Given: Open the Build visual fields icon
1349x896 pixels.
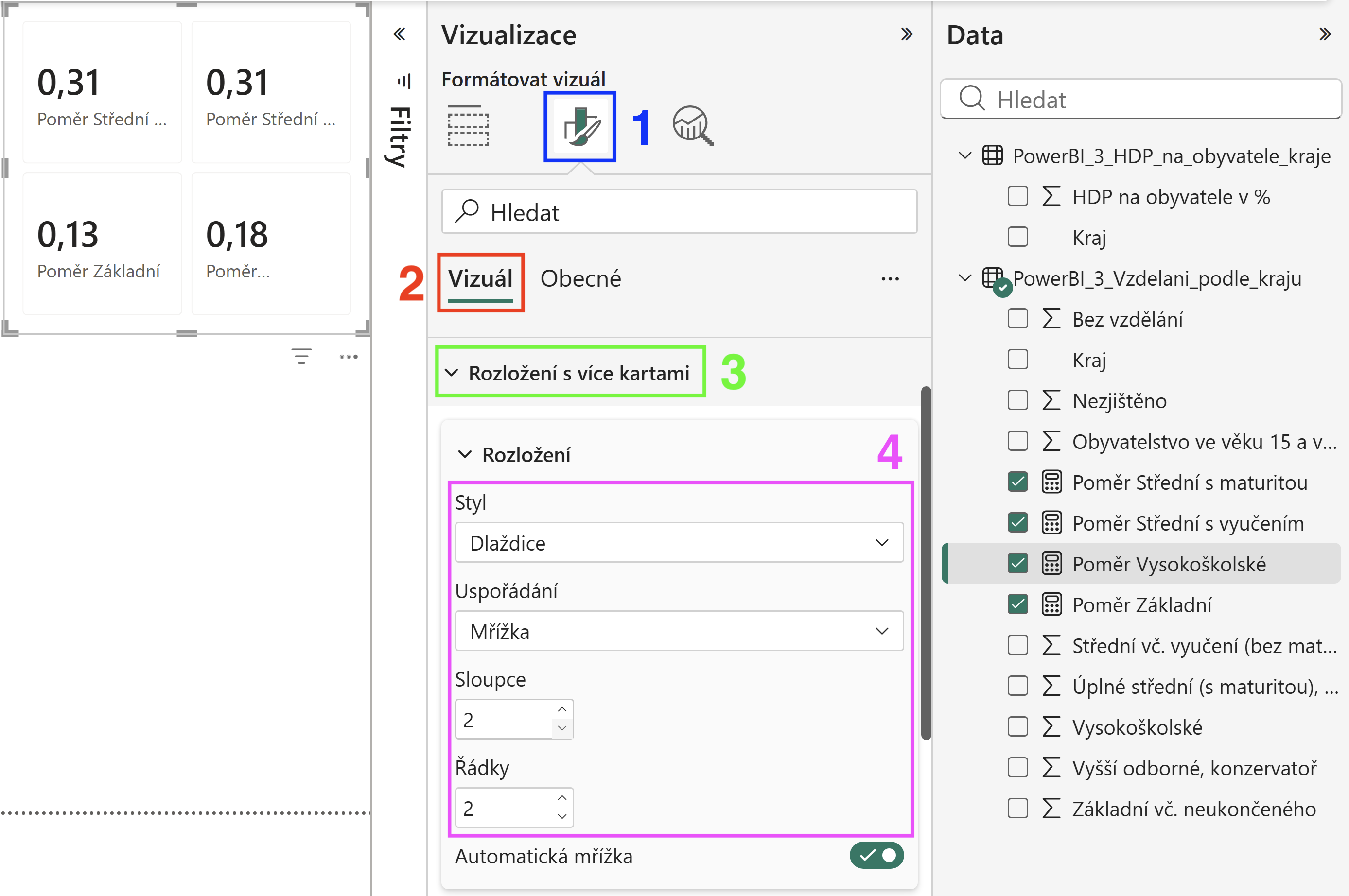Looking at the screenshot, I should click(468, 126).
